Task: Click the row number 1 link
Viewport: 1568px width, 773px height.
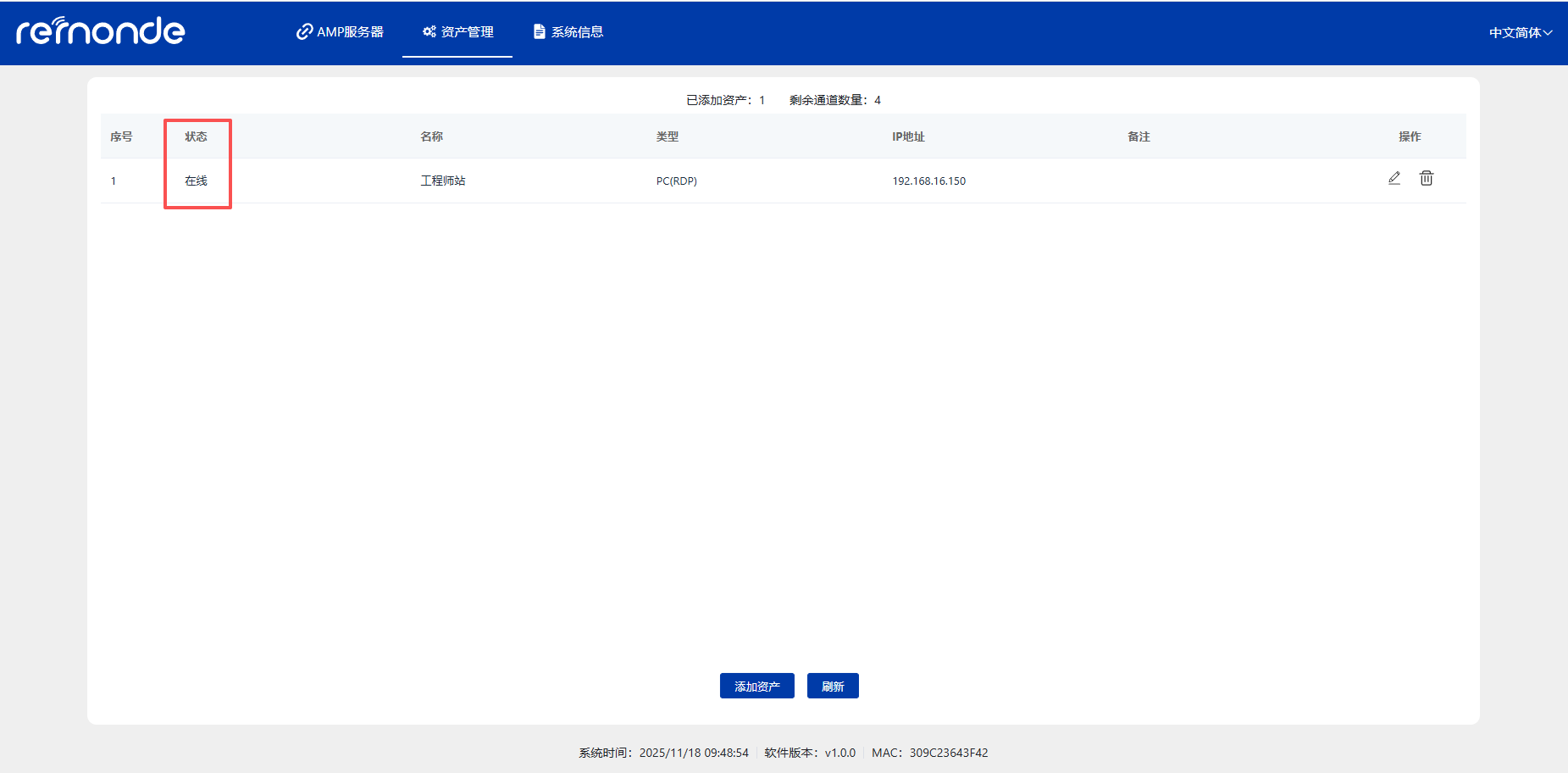Action: pyautogui.click(x=114, y=181)
